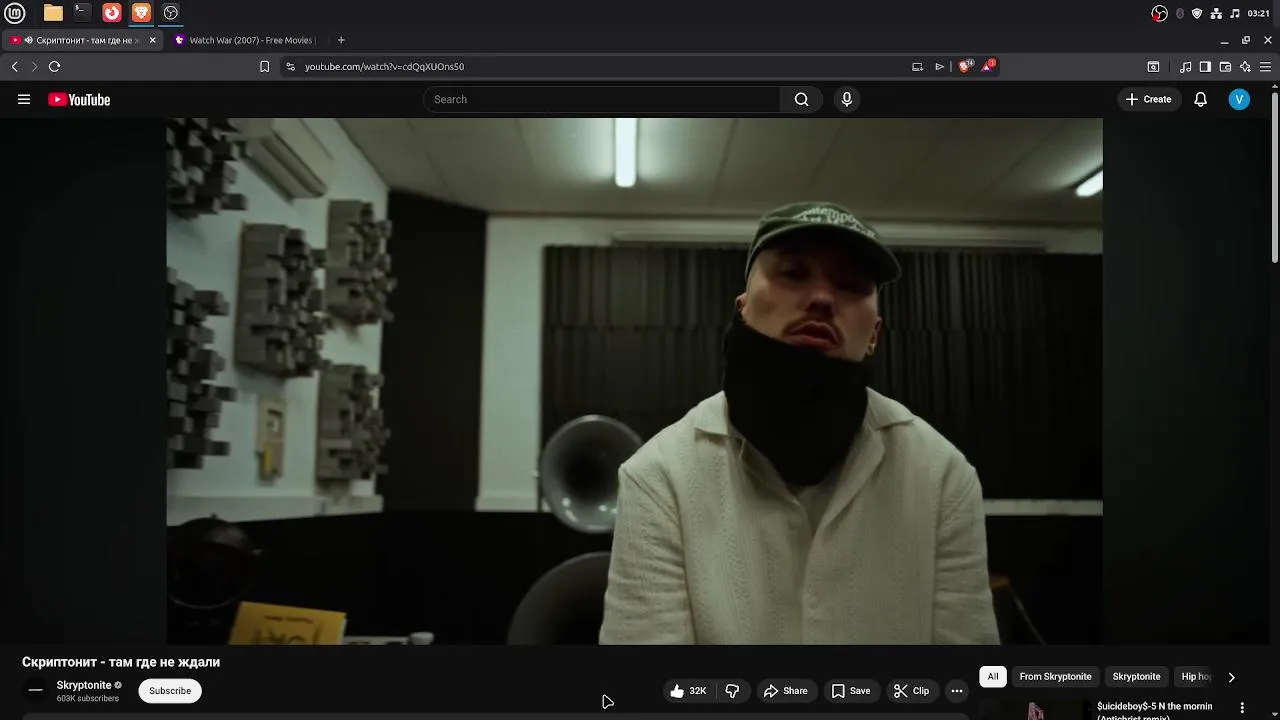Open the music note tray icon
1280x720 pixels.
point(1235,13)
